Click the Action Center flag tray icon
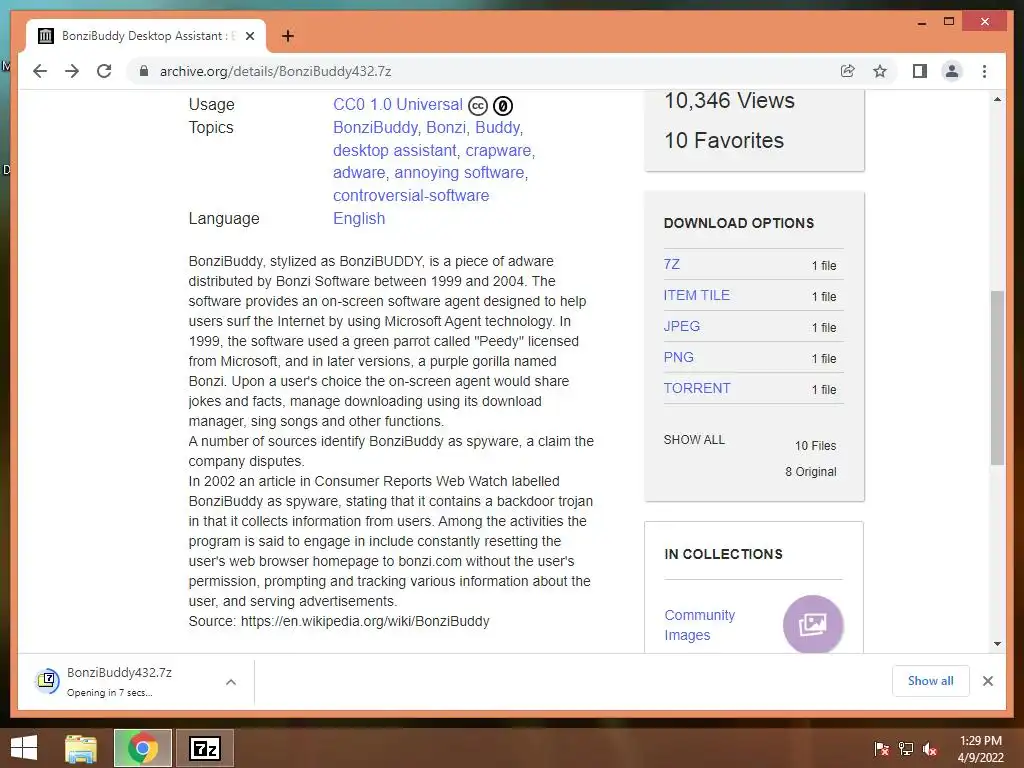1024x768 pixels. tap(882, 748)
